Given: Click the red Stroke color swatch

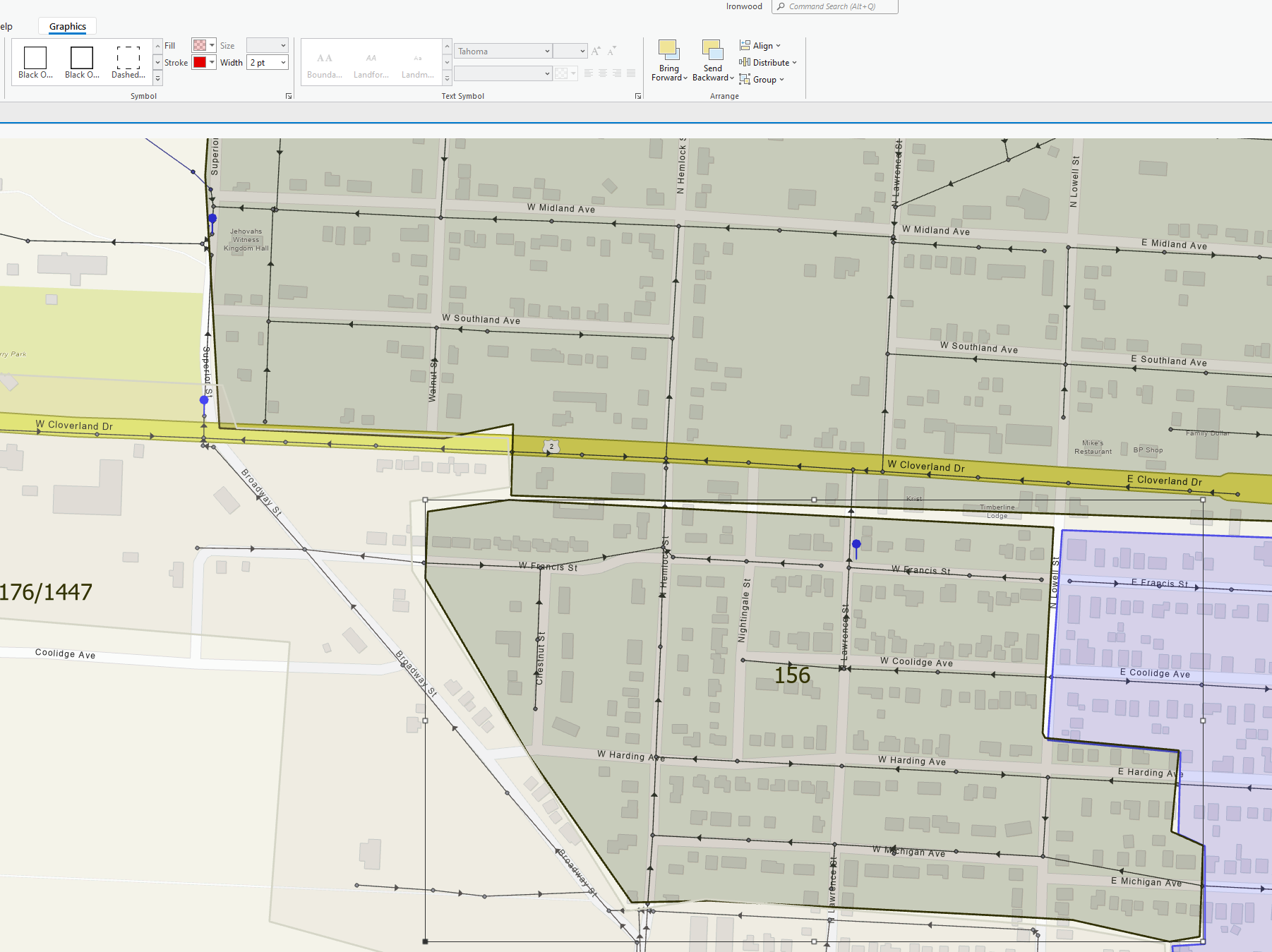Looking at the screenshot, I should click(x=200, y=62).
